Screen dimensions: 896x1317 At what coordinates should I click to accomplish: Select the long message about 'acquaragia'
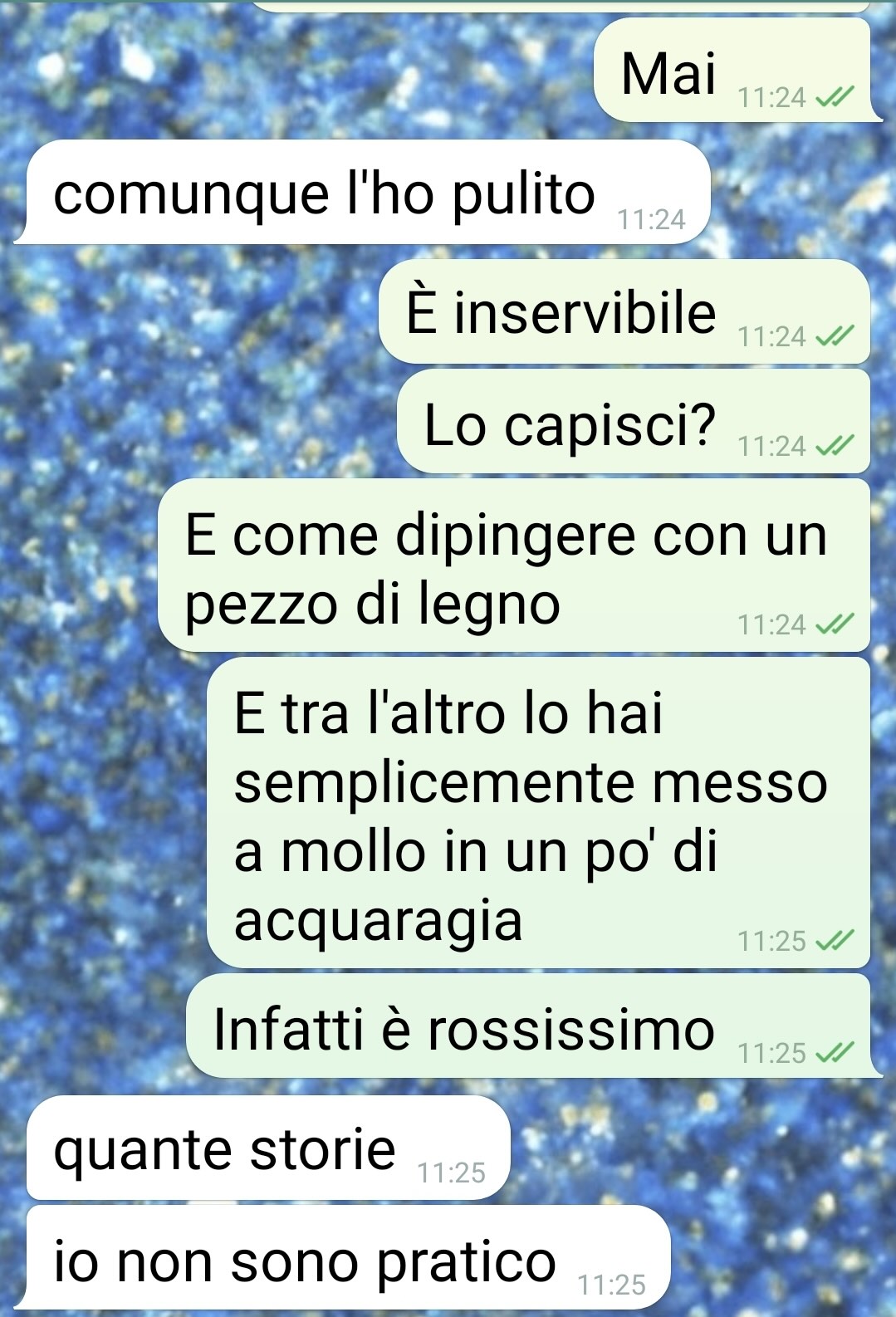coord(538,813)
